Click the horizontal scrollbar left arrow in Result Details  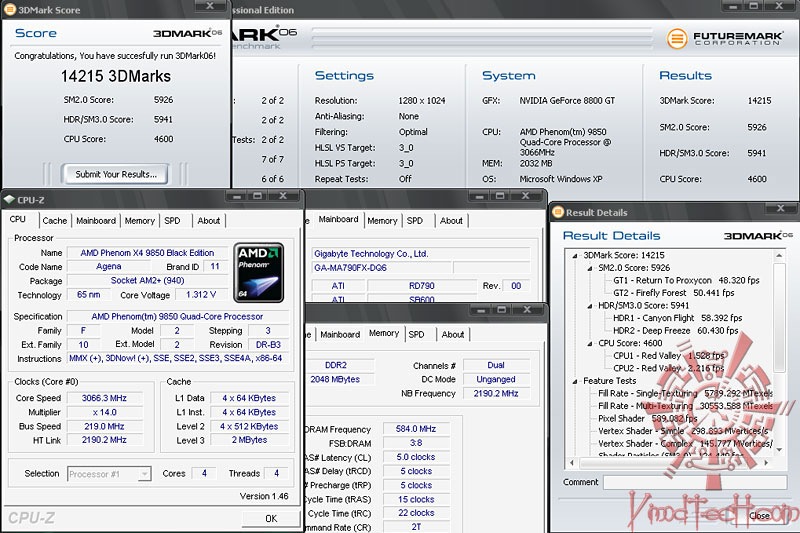click(572, 463)
